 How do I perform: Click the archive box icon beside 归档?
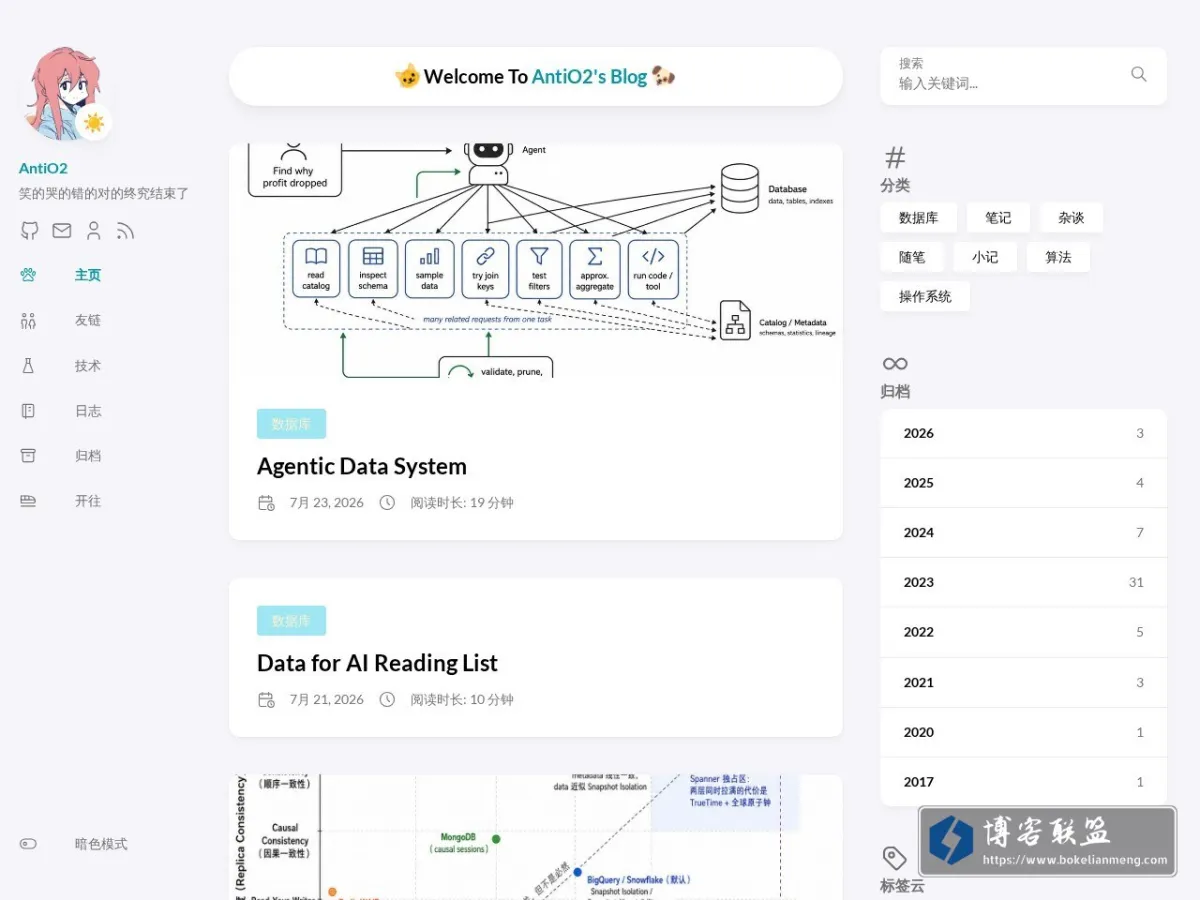click(28, 456)
